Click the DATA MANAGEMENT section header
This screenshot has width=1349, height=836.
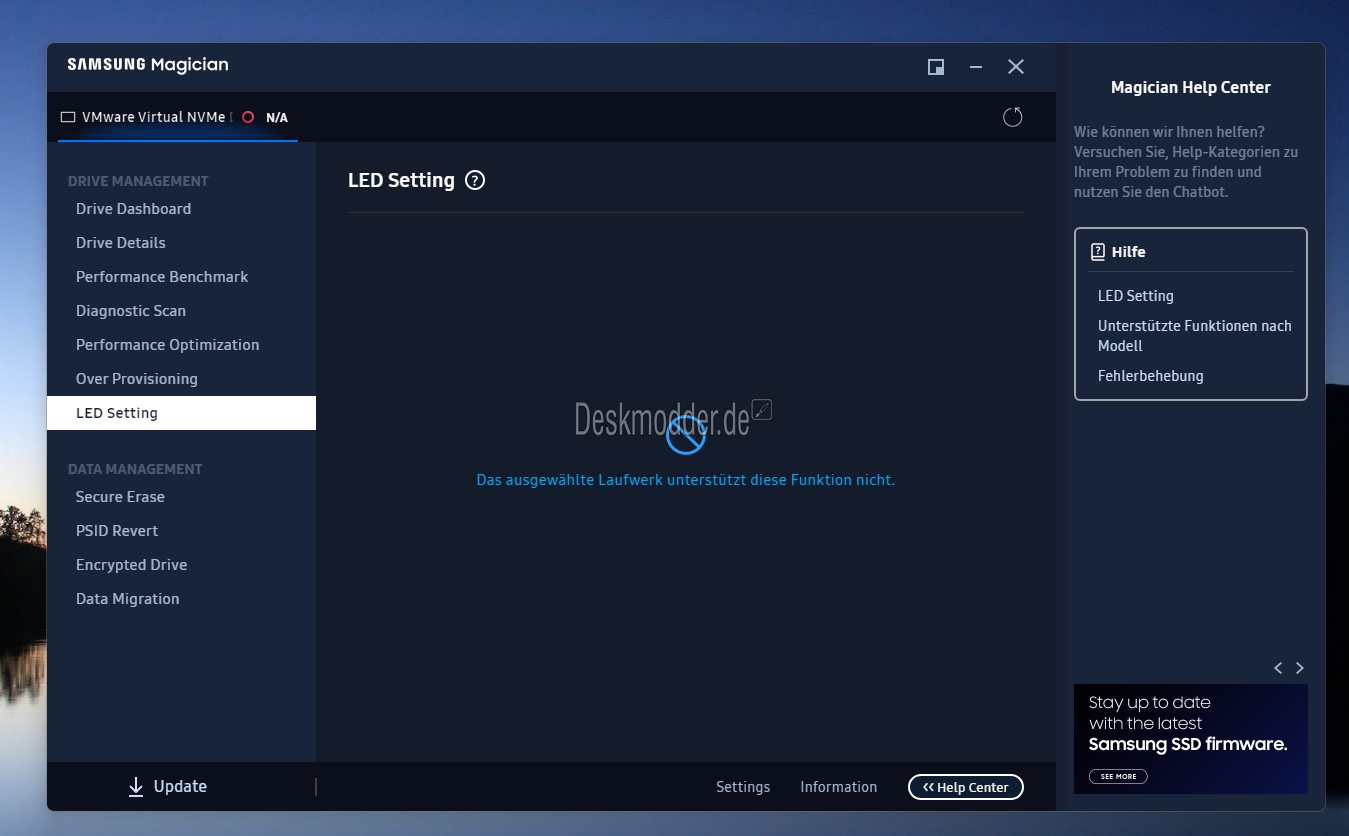135,469
